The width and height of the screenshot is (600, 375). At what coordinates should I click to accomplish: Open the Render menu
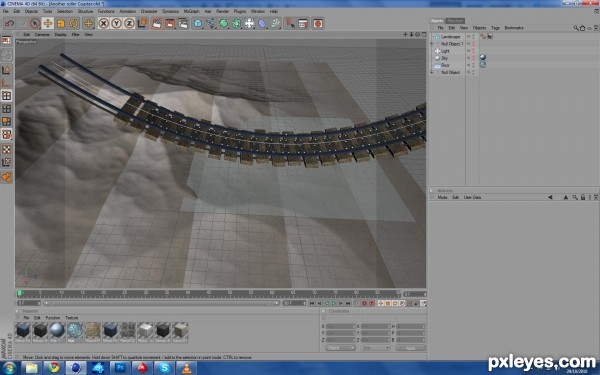coord(222,11)
